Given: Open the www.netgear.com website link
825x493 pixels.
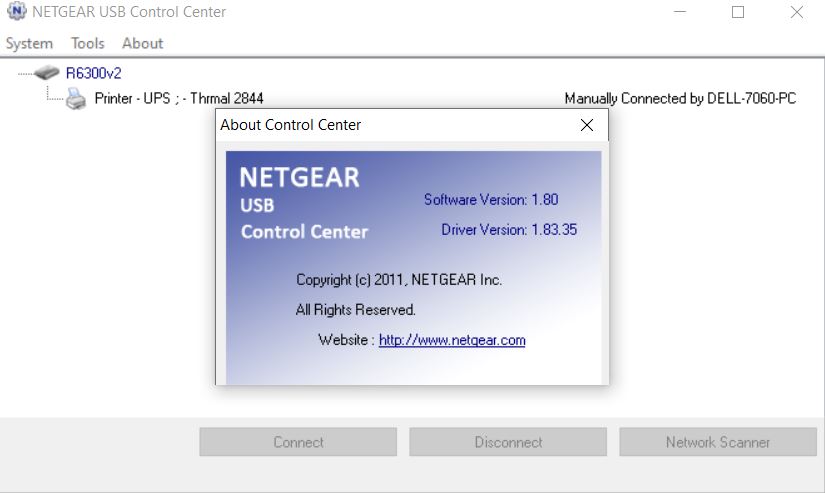Looking at the screenshot, I should coord(452,340).
